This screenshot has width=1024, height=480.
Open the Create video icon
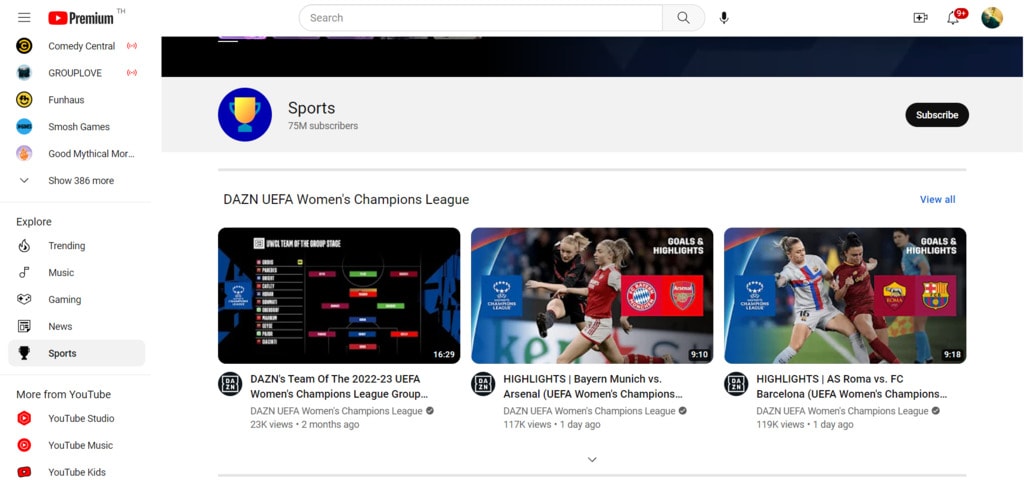(x=920, y=18)
